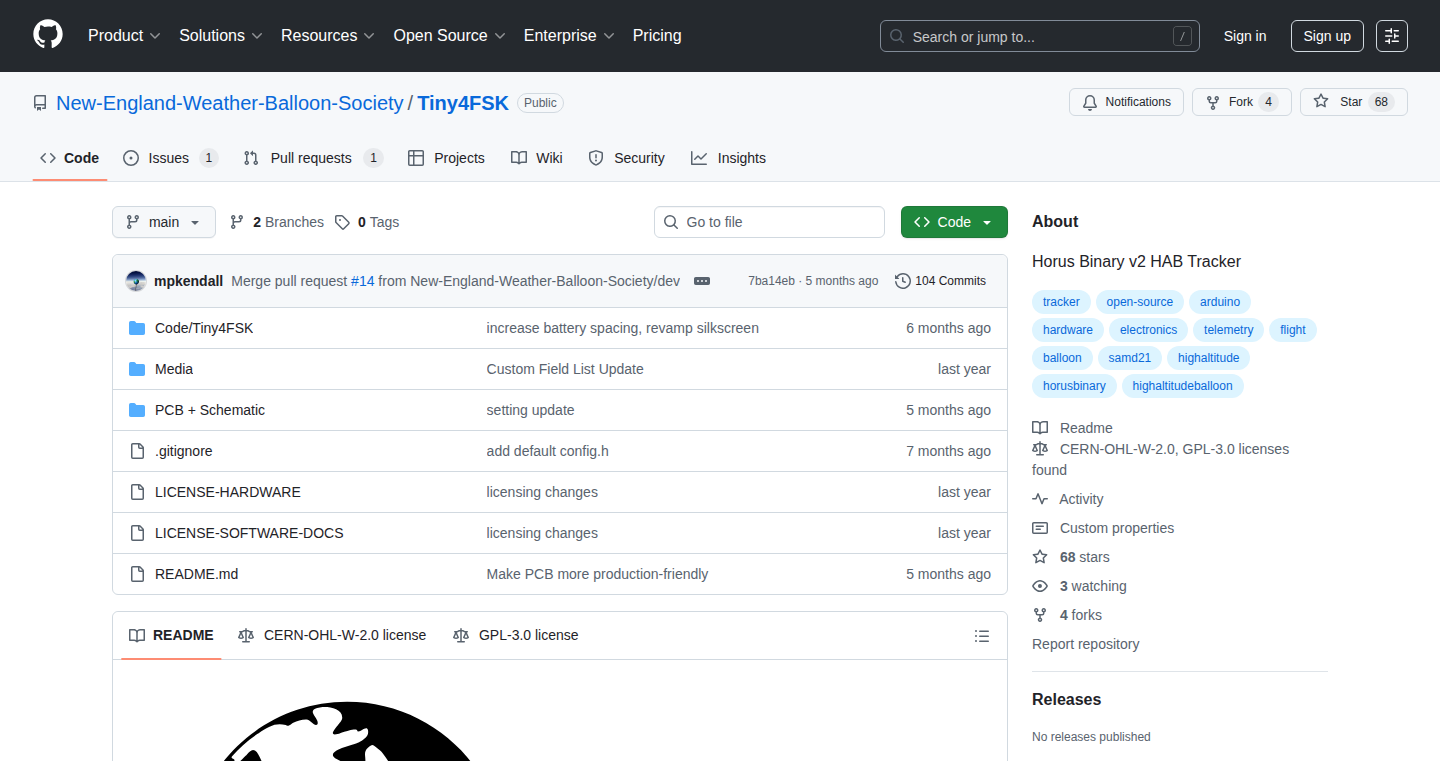This screenshot has height=761, width=1440.
Task: Click the Media folder icon
Action: pos(137,369)
